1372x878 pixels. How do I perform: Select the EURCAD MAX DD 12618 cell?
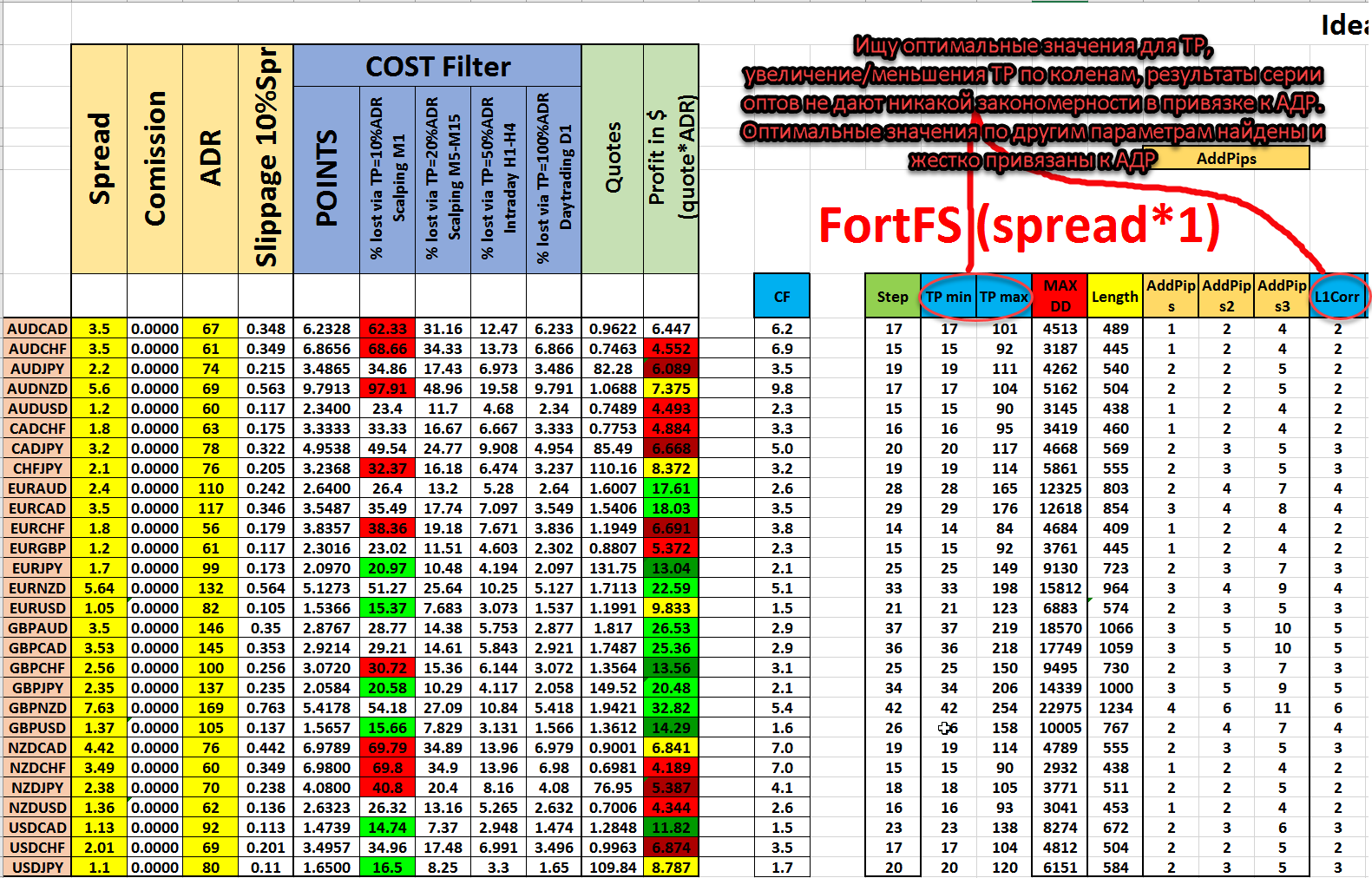[1060, 508]
